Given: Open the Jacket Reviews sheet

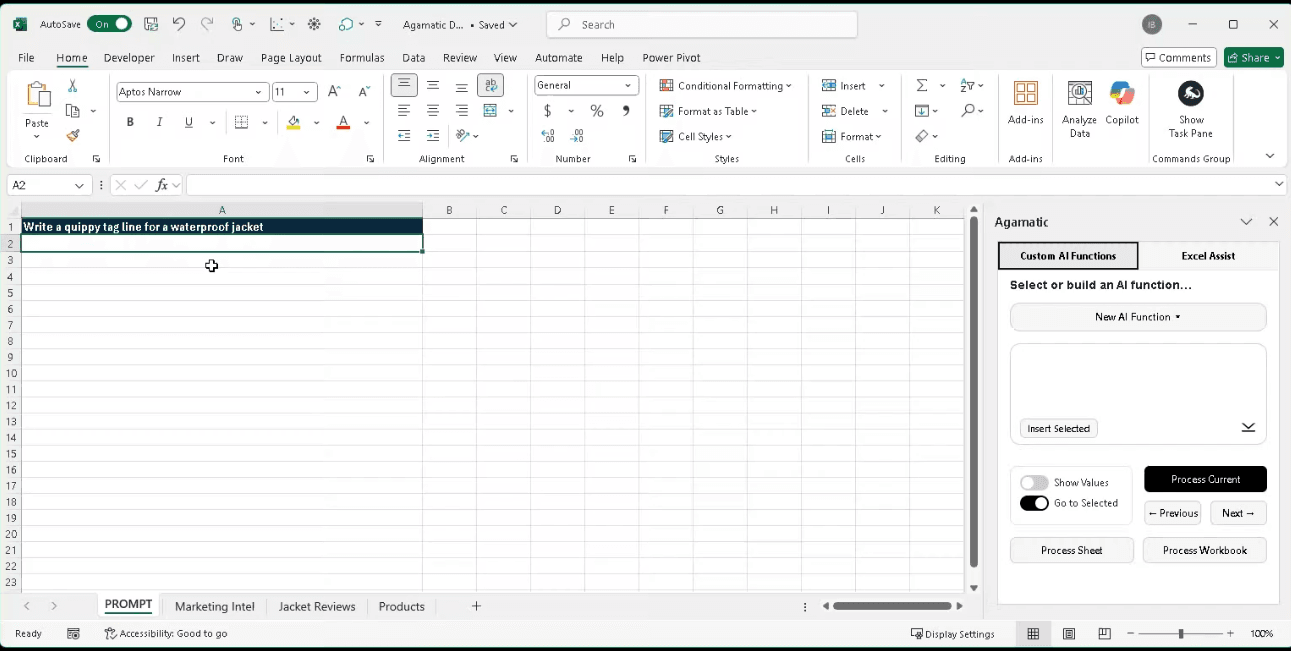Looking at the screenshot, I should pyautogui.click(x=317, y=606).
